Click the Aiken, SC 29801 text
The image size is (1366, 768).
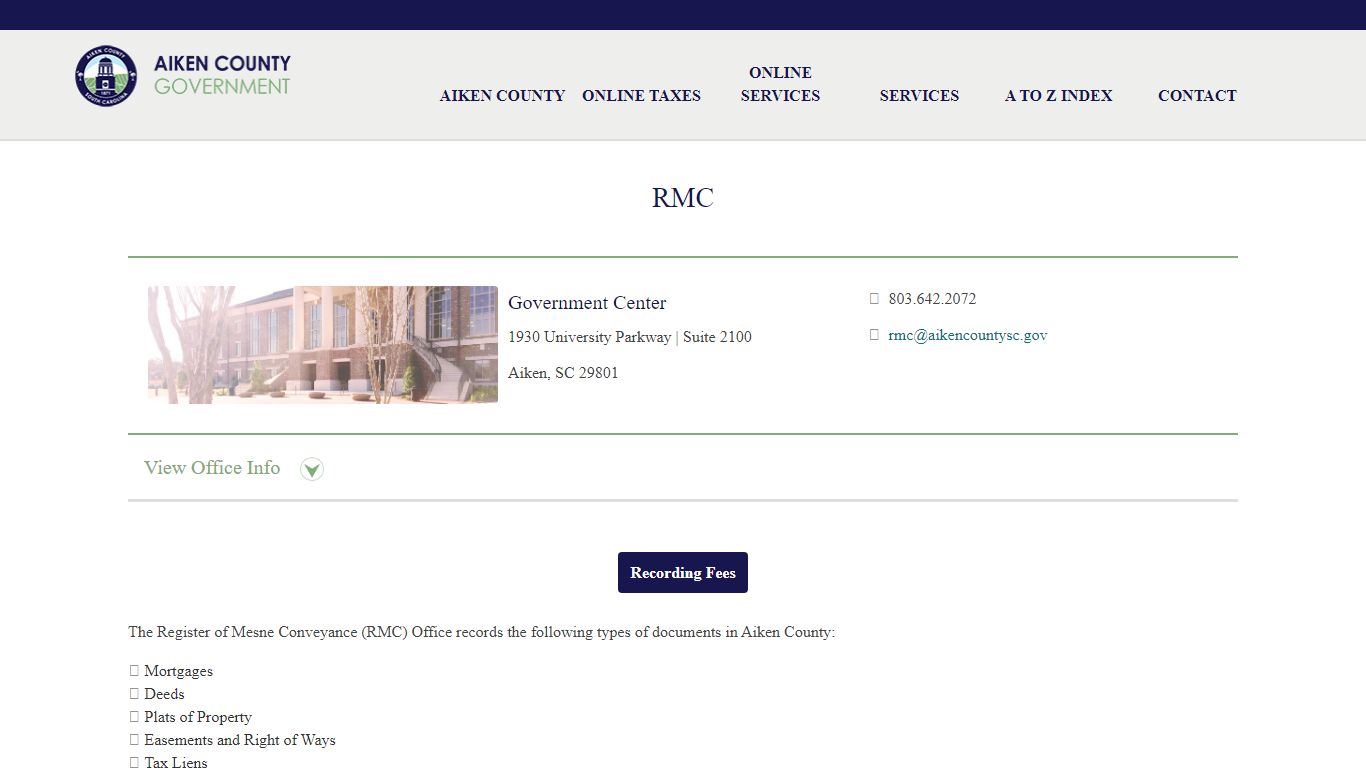pos(563,373)
